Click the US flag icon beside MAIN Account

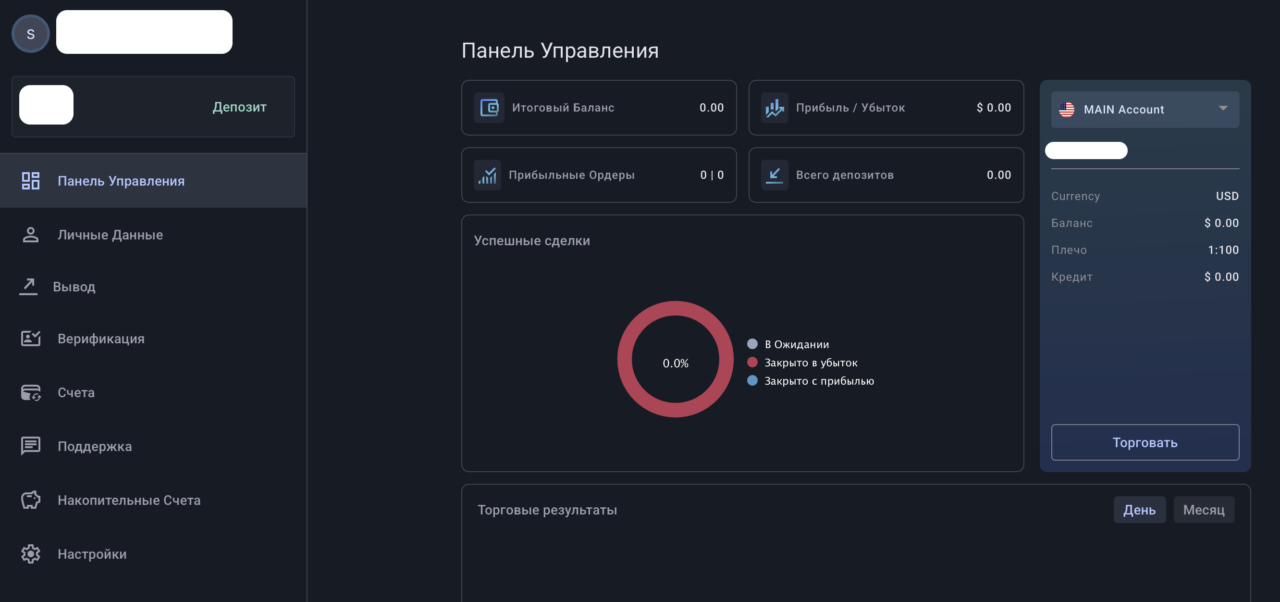point(1067,110)
